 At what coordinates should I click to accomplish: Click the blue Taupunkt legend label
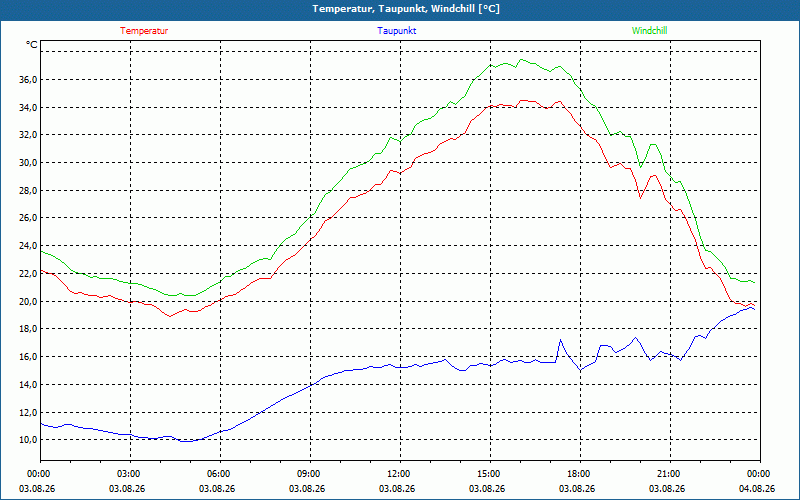396,31
